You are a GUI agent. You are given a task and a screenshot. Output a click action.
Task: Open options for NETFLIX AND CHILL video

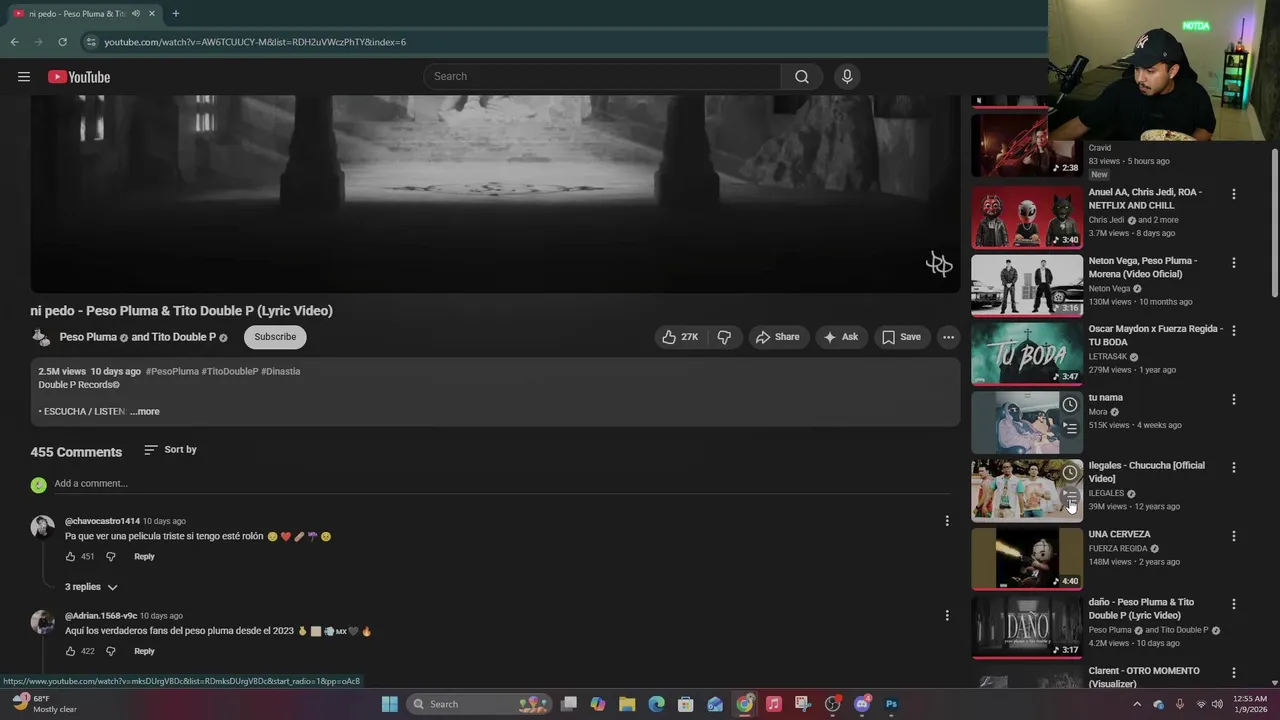(x=1233, y=194)
